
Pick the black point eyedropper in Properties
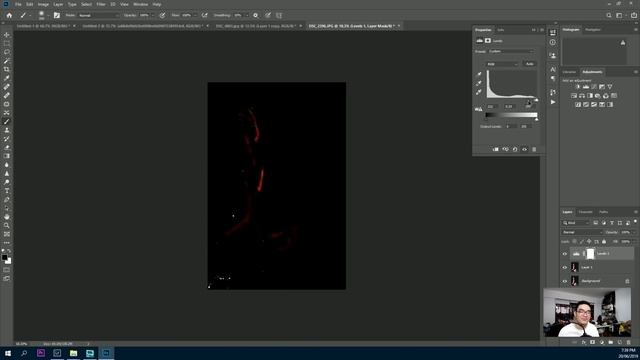point(479,74)
